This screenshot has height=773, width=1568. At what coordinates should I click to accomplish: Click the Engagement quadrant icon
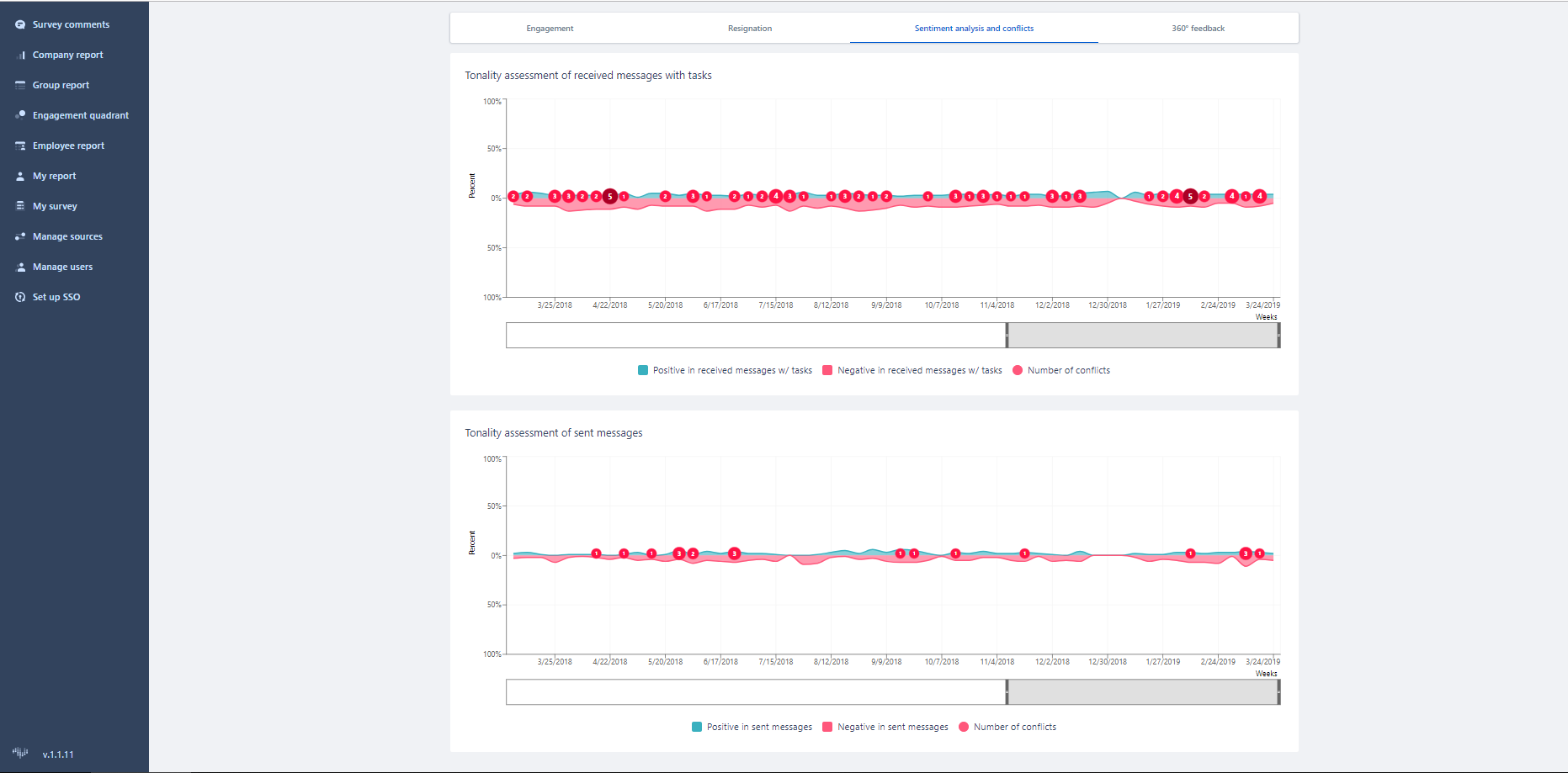(20, 115)
